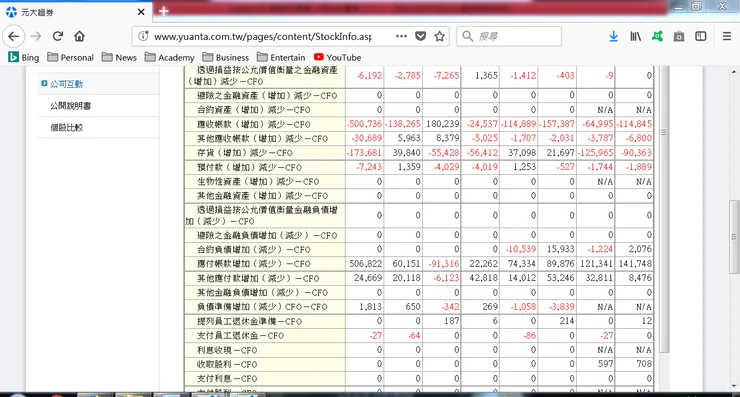
Task: Click the 搜尋 search box
Action: [509, 36]
